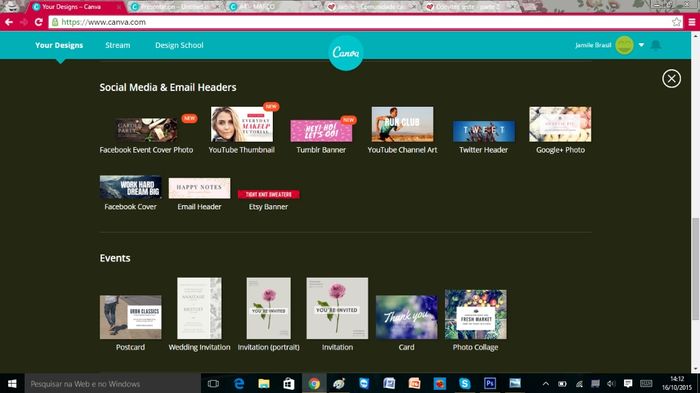Switch to the third Canva browser tab
This screenshot has width=700, height=393.
coord(273,7)
